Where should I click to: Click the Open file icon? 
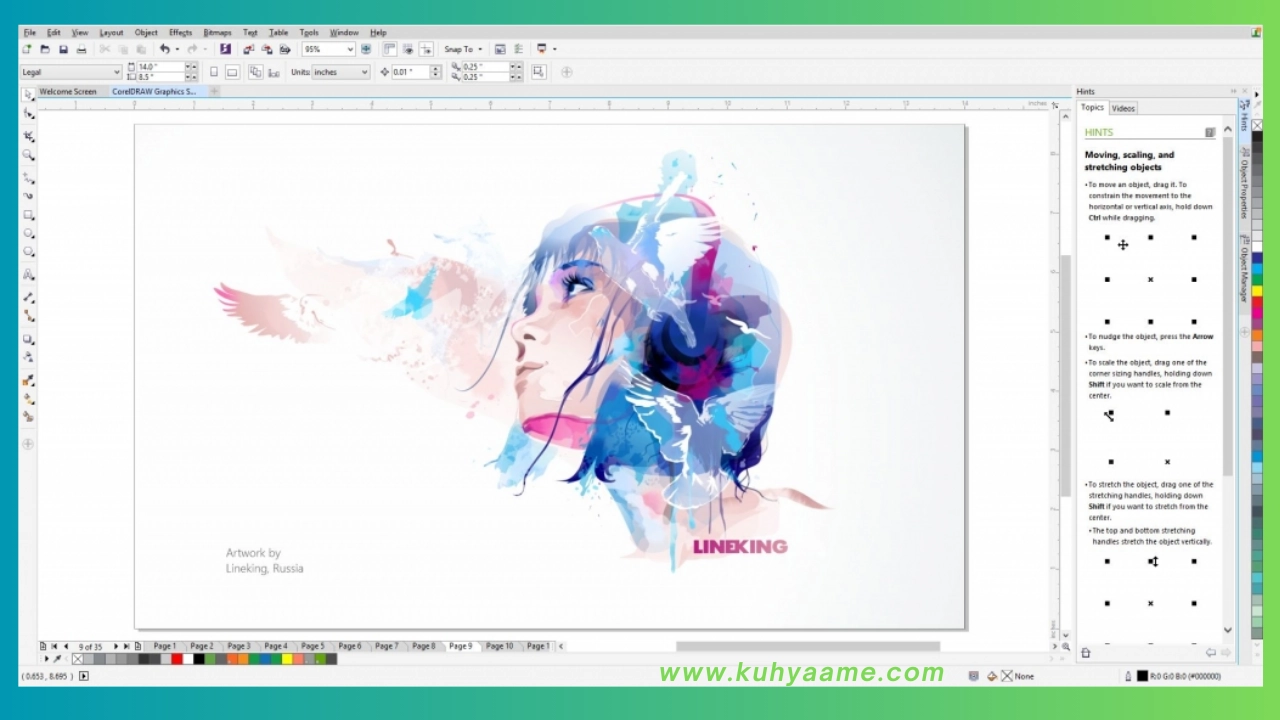click(45, 49)
